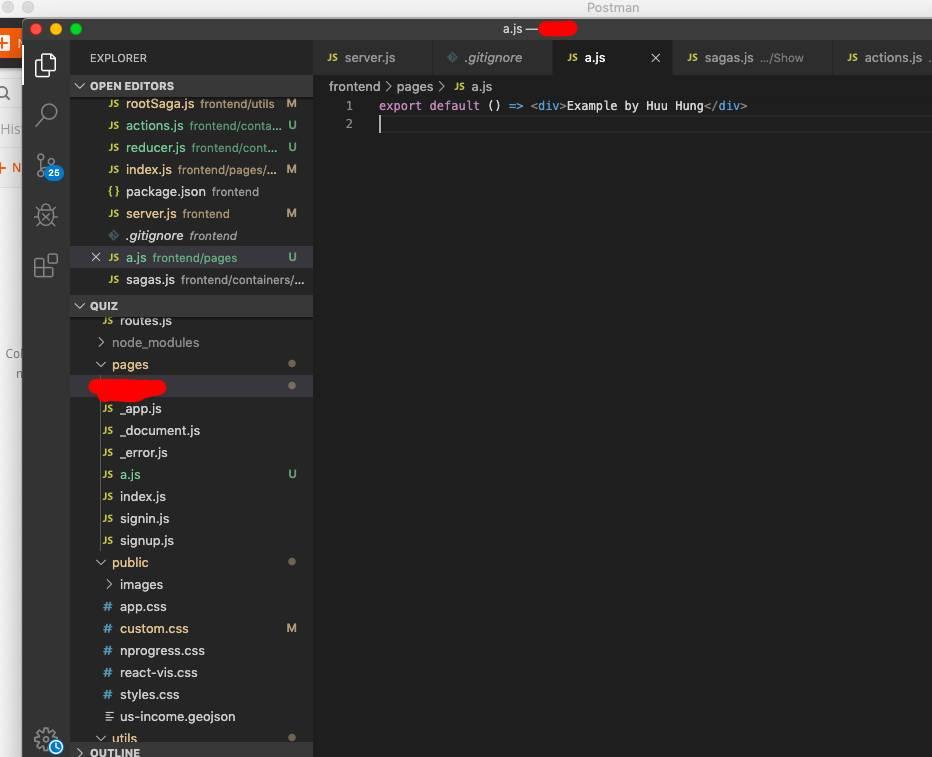Screen dimensions: 932x757
Task: Open index.js in pages folder
Action: click(x=191, y=497)
